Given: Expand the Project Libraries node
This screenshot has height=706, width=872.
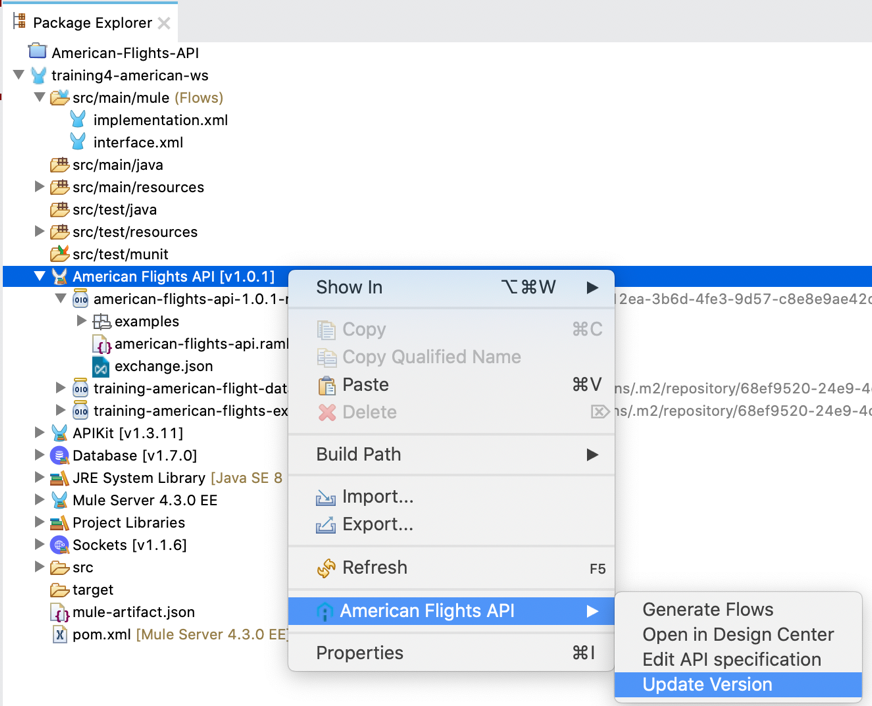Looking at the screenshot, I should pyautogui.click(x=39, y=521).
